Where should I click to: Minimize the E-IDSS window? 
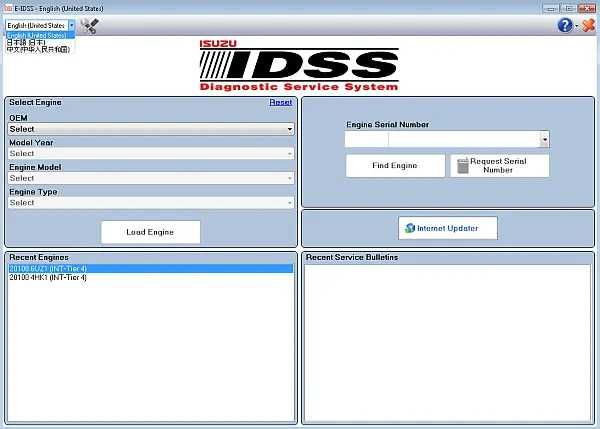[551, 8]
